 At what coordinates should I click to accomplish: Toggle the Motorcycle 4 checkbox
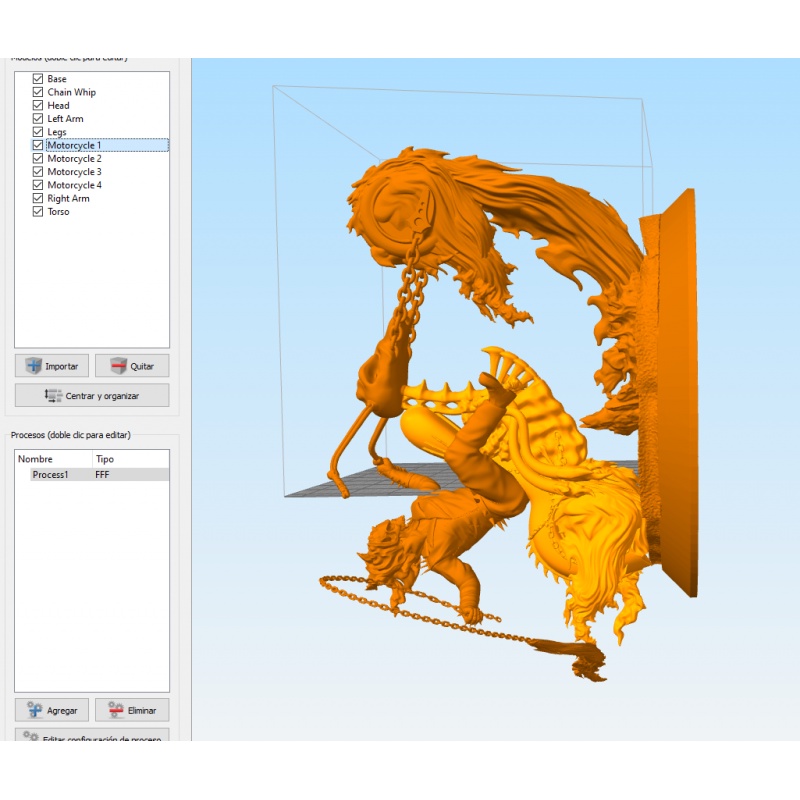click(38, 185)
